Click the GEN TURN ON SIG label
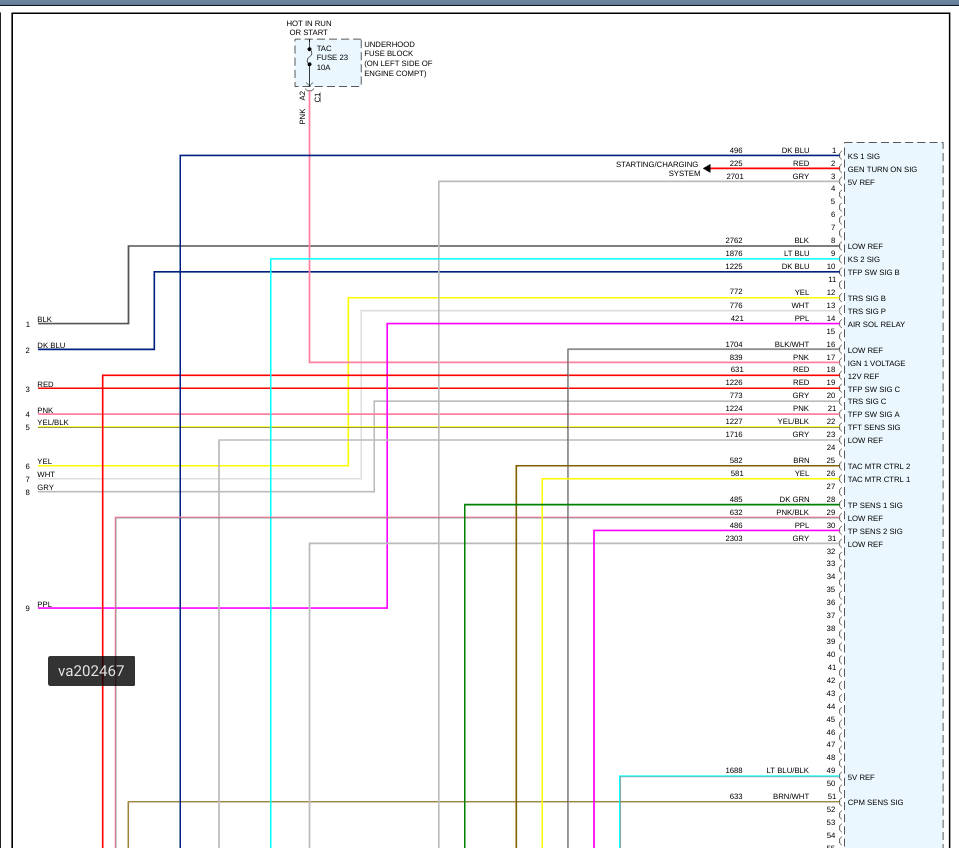The image size is (959, 848). click(x=882, y=169)
